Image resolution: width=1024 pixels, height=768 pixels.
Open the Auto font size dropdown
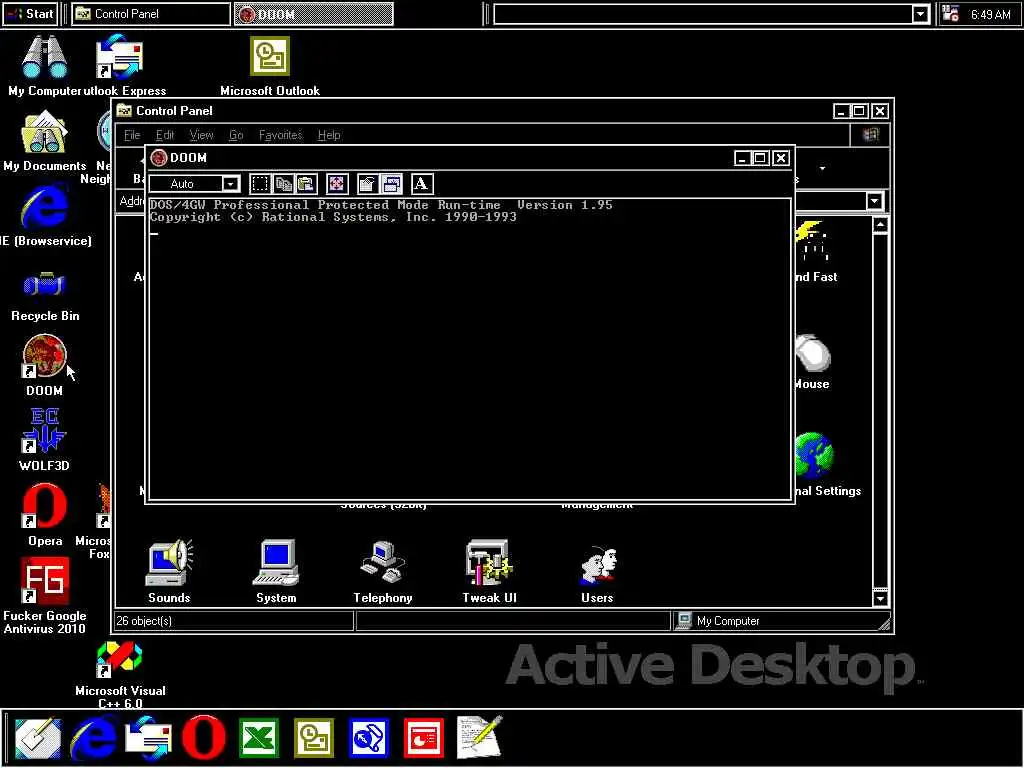231,184
